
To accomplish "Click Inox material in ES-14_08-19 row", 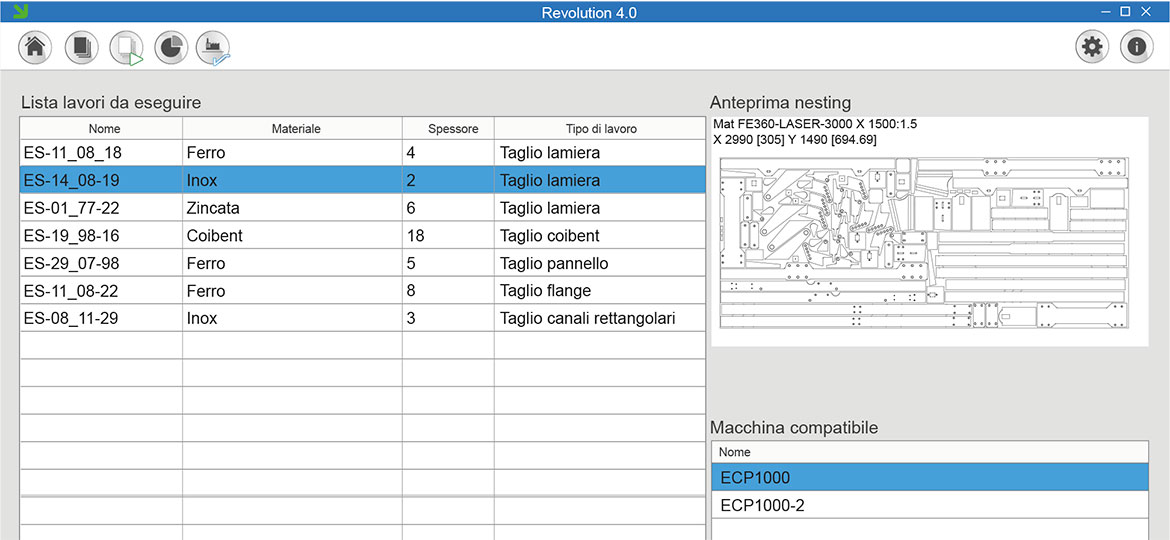I will coord(292,180).
